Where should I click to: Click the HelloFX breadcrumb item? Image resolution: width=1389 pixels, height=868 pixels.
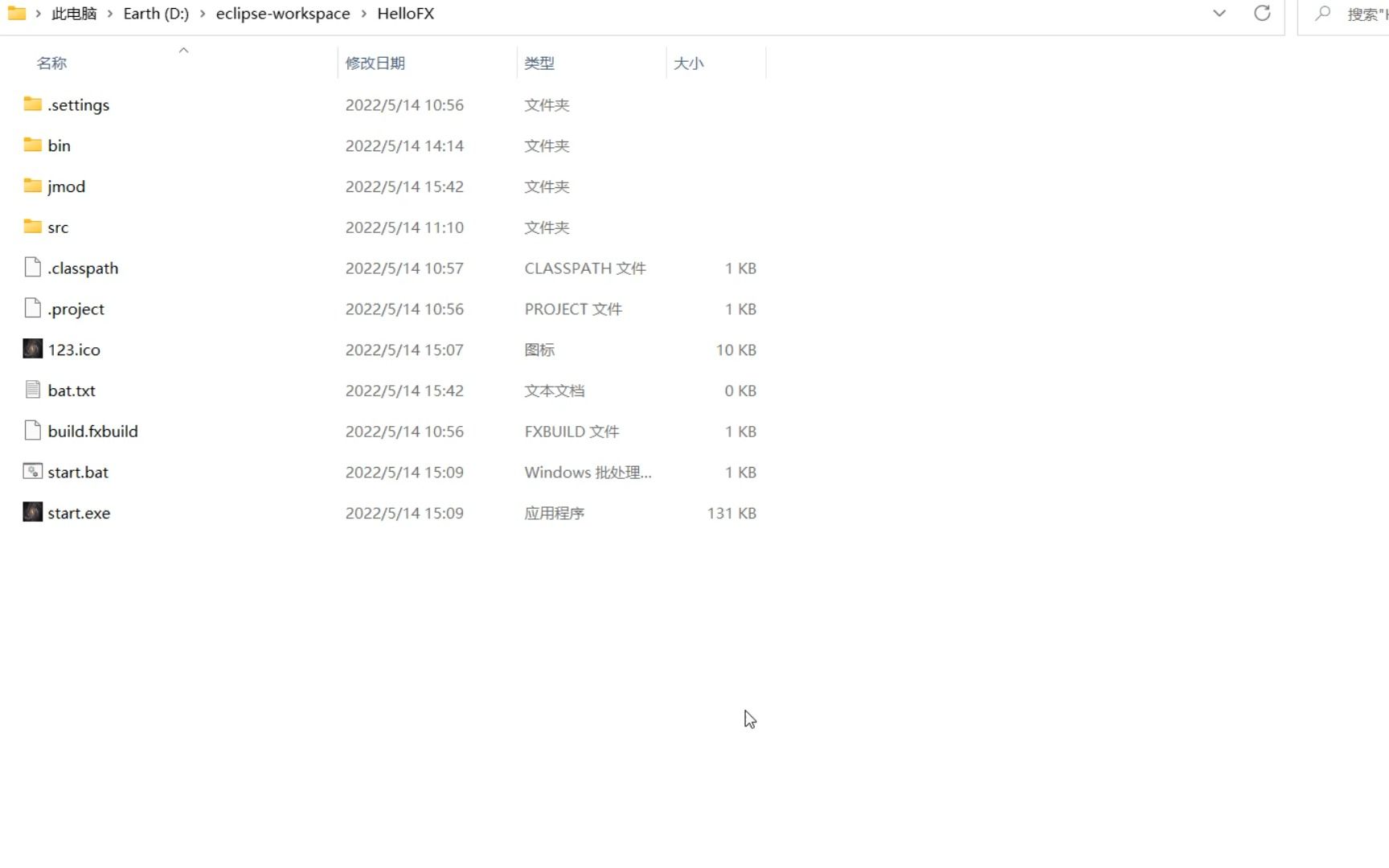coord(405,14)
